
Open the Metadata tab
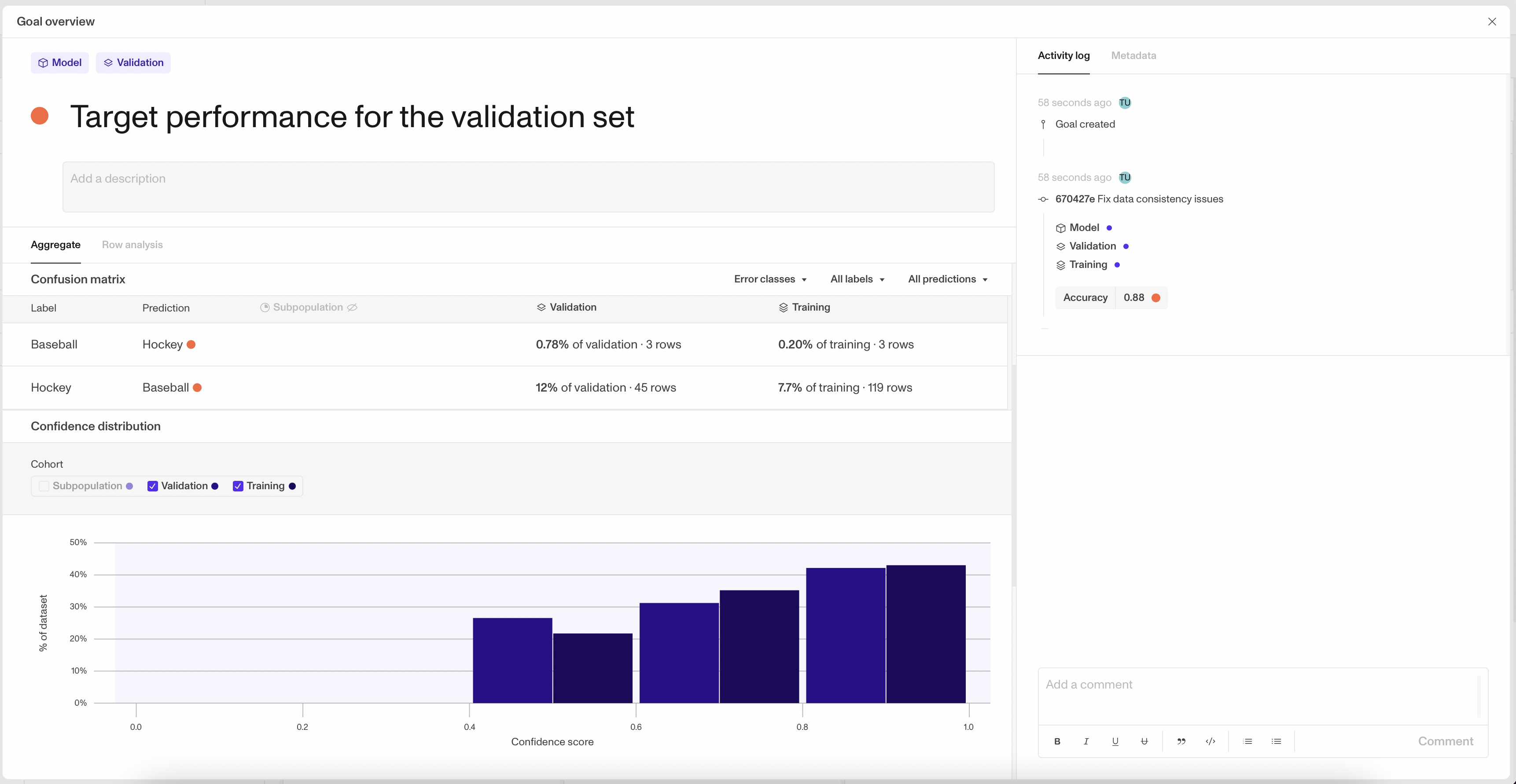tap(1133, 55)
